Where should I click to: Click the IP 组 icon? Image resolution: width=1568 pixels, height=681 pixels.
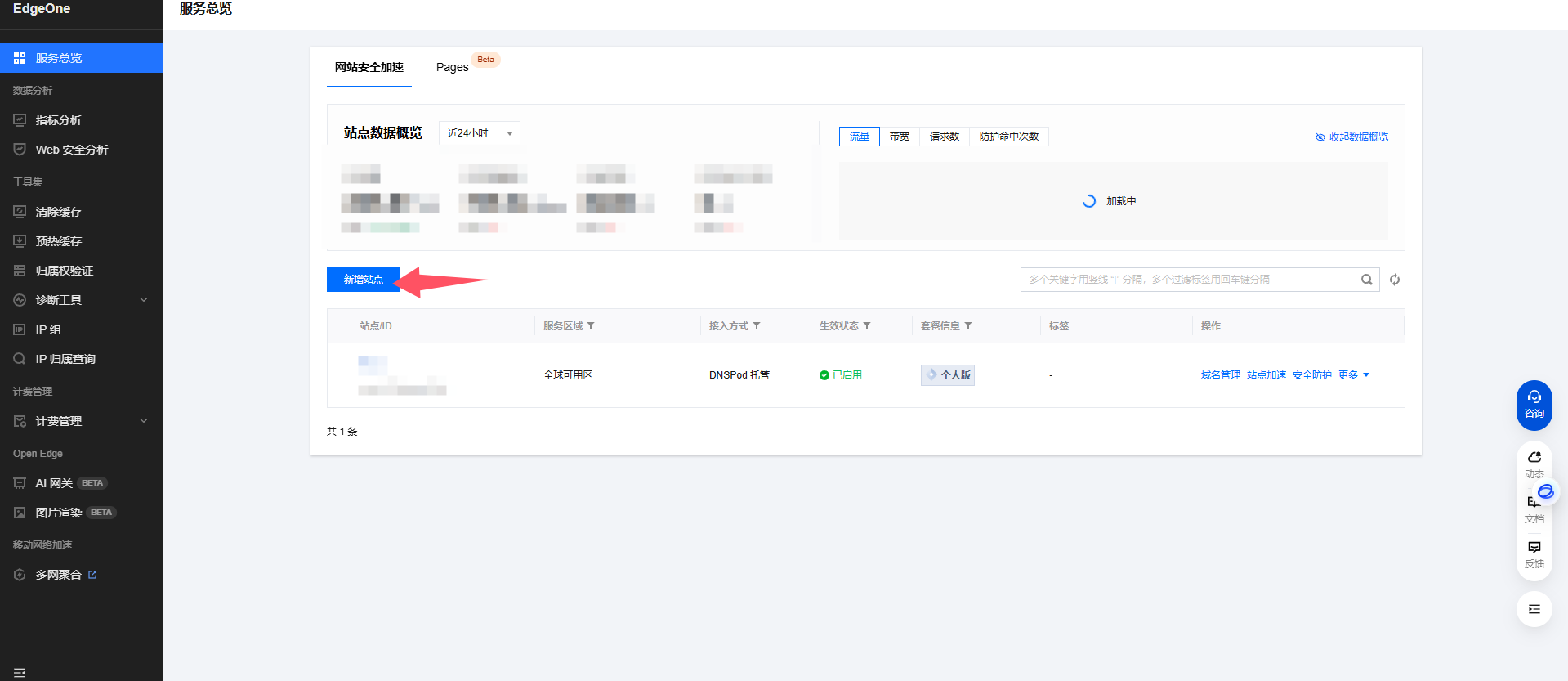point(20,329)
